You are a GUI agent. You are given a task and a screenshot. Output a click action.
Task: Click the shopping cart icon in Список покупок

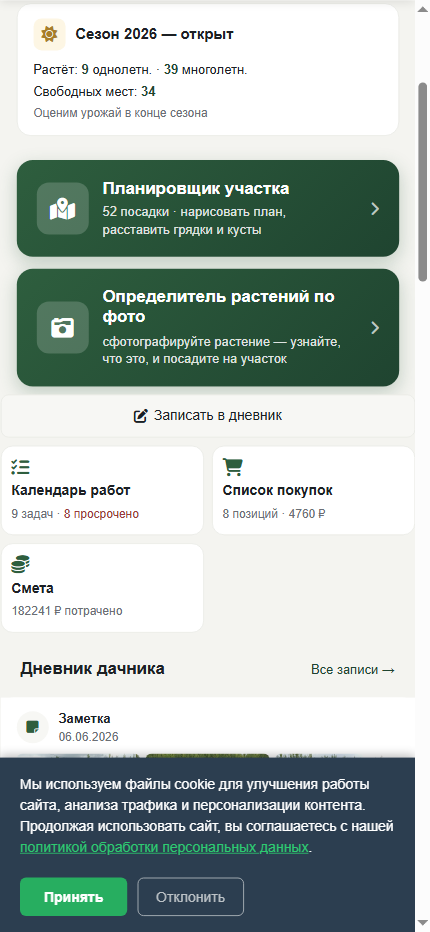point(233,467)
